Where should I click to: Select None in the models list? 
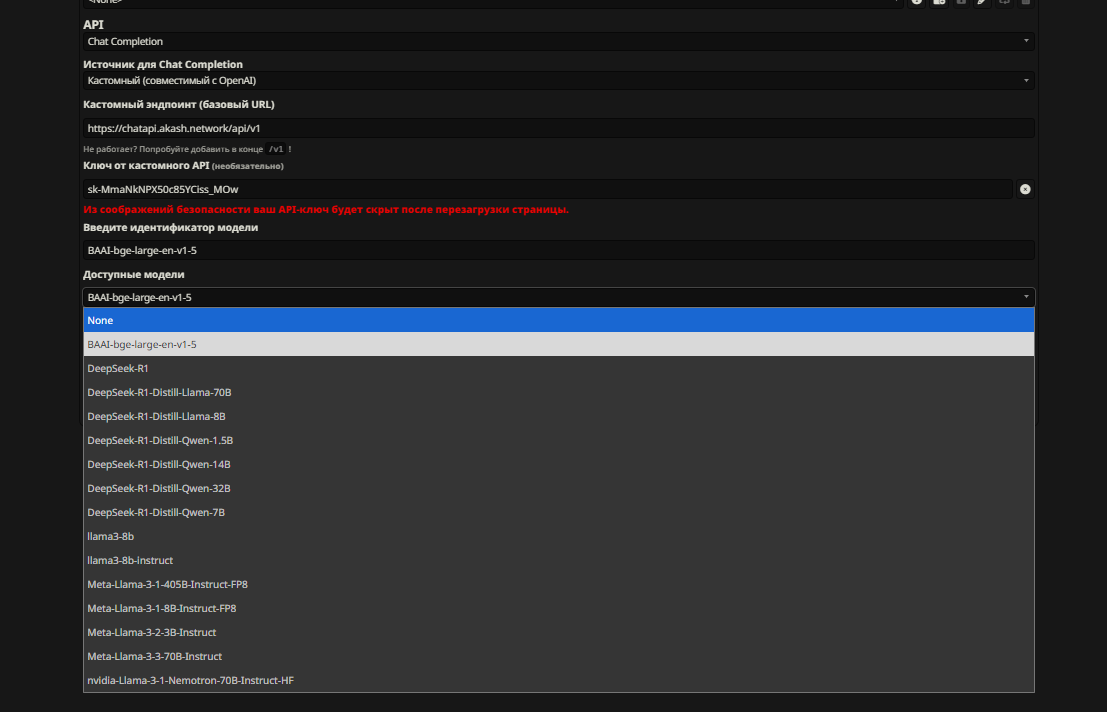pyautogui.click(x=558, y=320)
